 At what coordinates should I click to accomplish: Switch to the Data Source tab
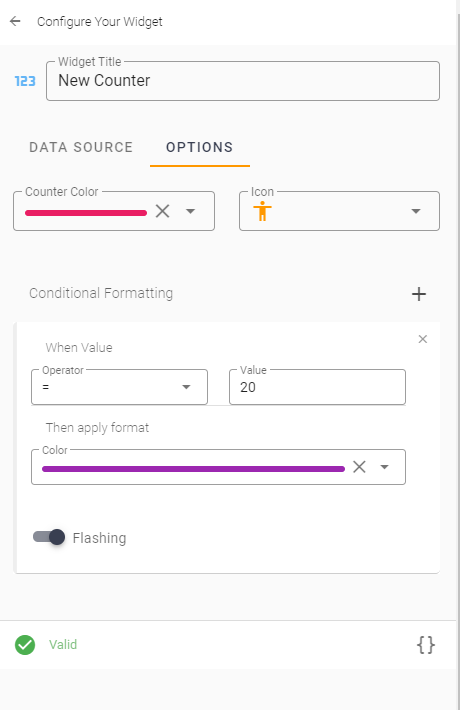click(81, 147)
